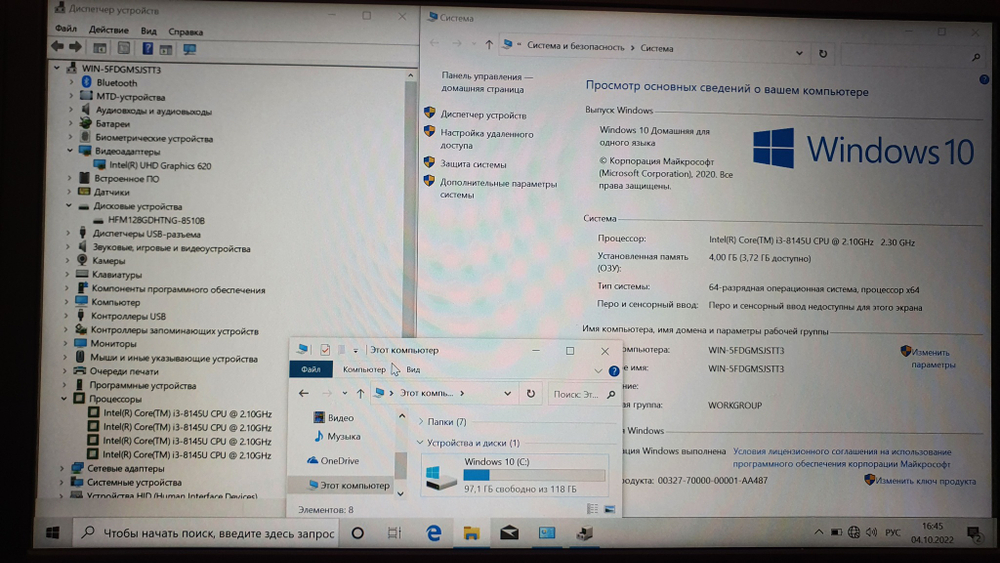Select the Bluetooth device category

pos(117,83)
